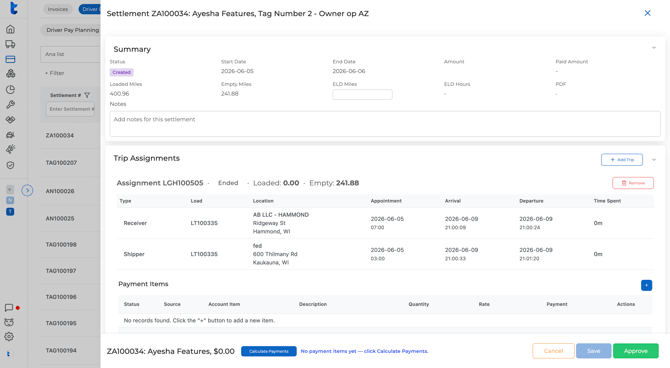This screenshot has height=368, width=670.
Task: Click the 600 Thilmany Rd location
Action: coord(275,254)
